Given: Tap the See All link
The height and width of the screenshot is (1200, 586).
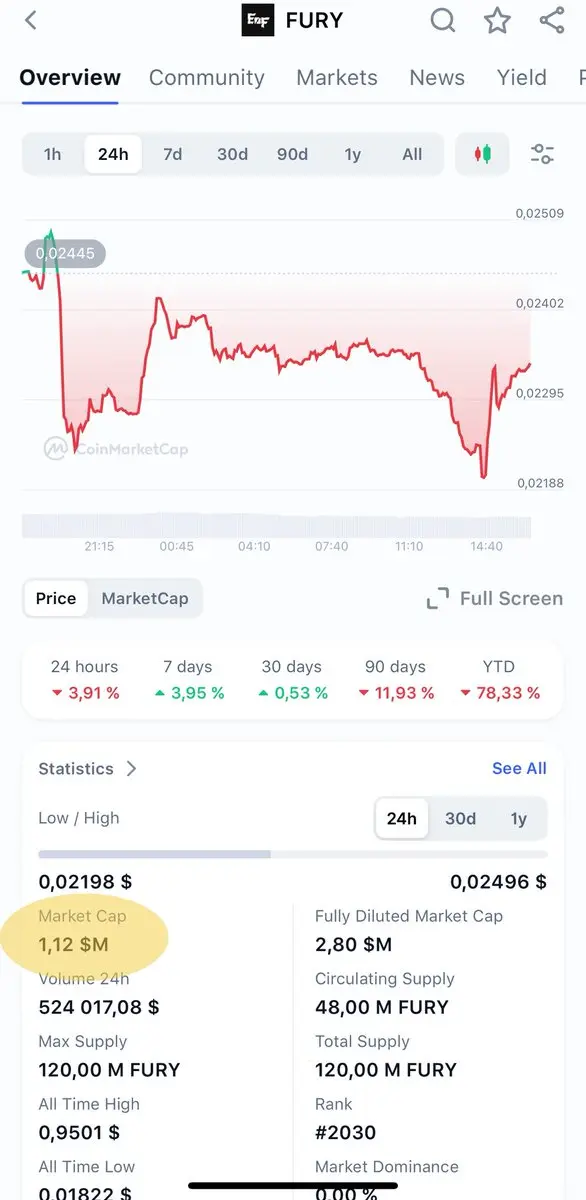Looking at the screenshot, I should [x=519, y=768].
